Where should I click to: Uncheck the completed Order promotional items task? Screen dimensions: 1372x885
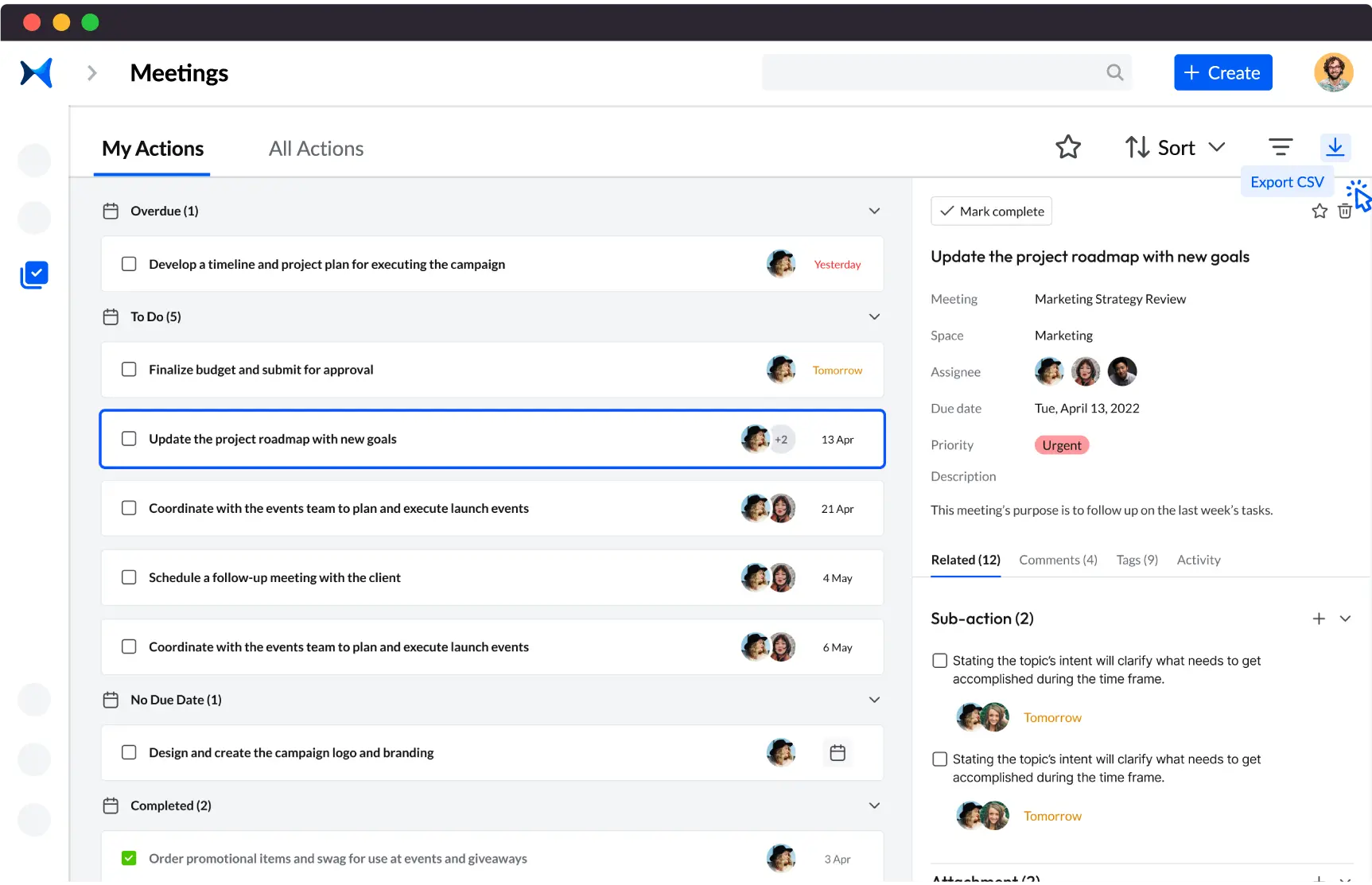[129, 858]
